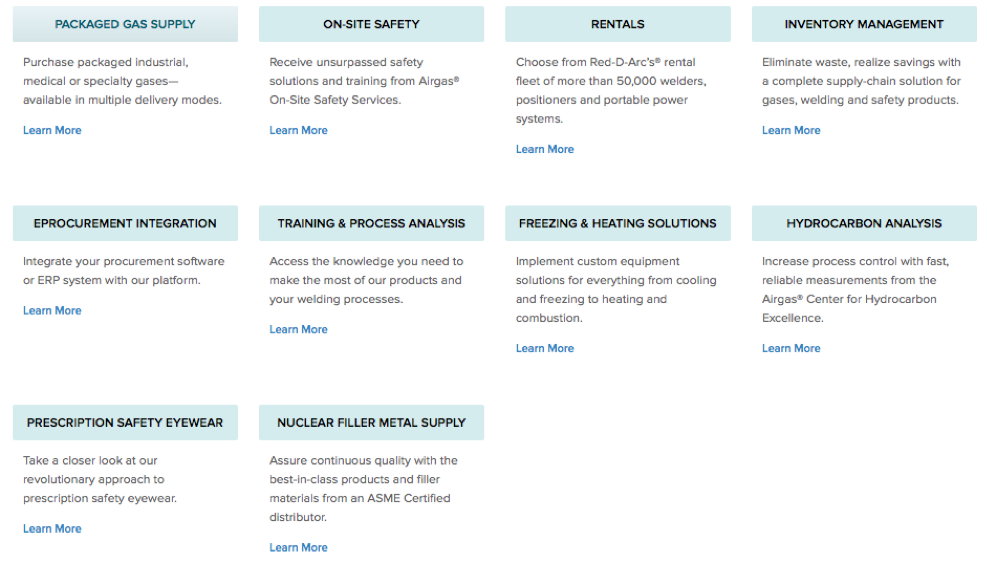Image resolution: width=987 pixels, height=562 pixels.
Task: Open Learn More for Inventory Management
Action: (x=791, y=130)
